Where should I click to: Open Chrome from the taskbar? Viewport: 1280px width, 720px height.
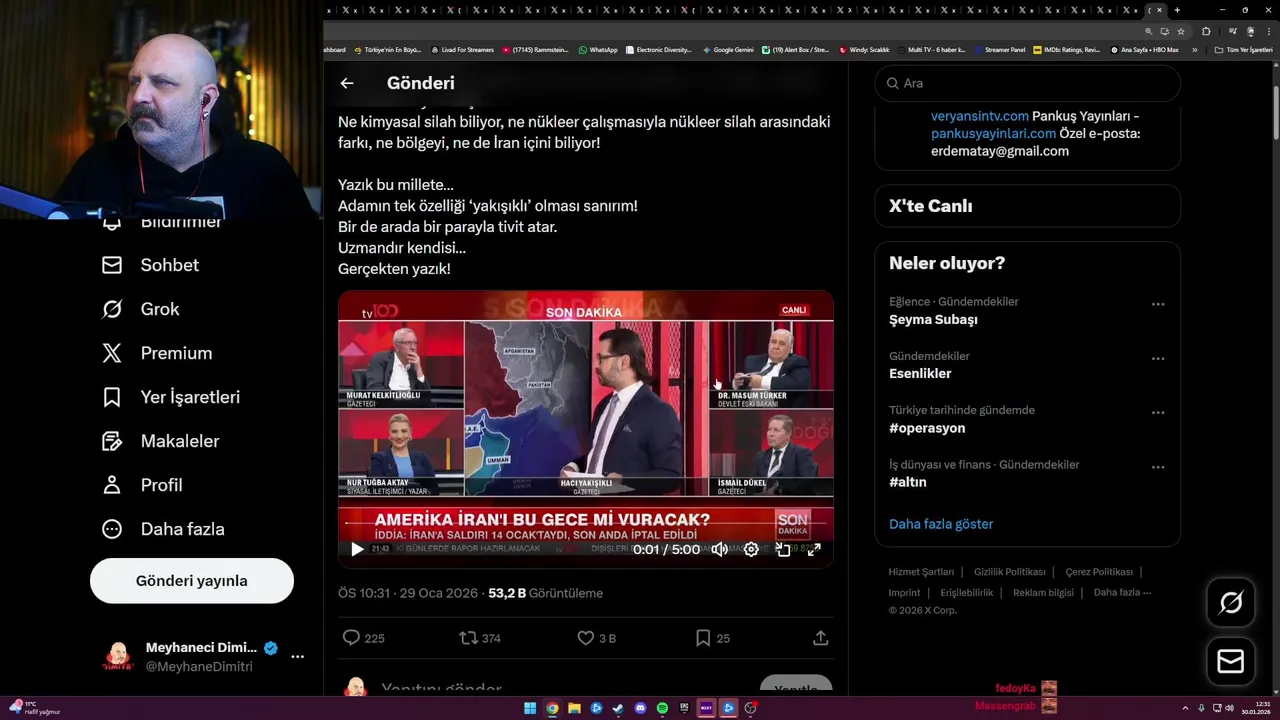tap(552, 708)
